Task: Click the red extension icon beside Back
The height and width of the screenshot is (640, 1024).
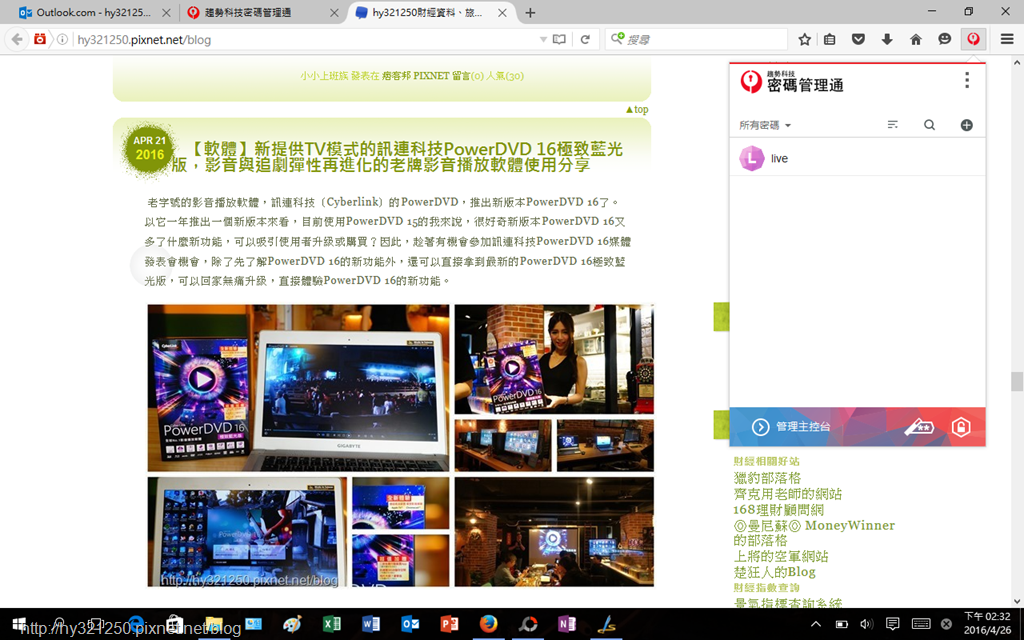Action: [x=40, y=39]
